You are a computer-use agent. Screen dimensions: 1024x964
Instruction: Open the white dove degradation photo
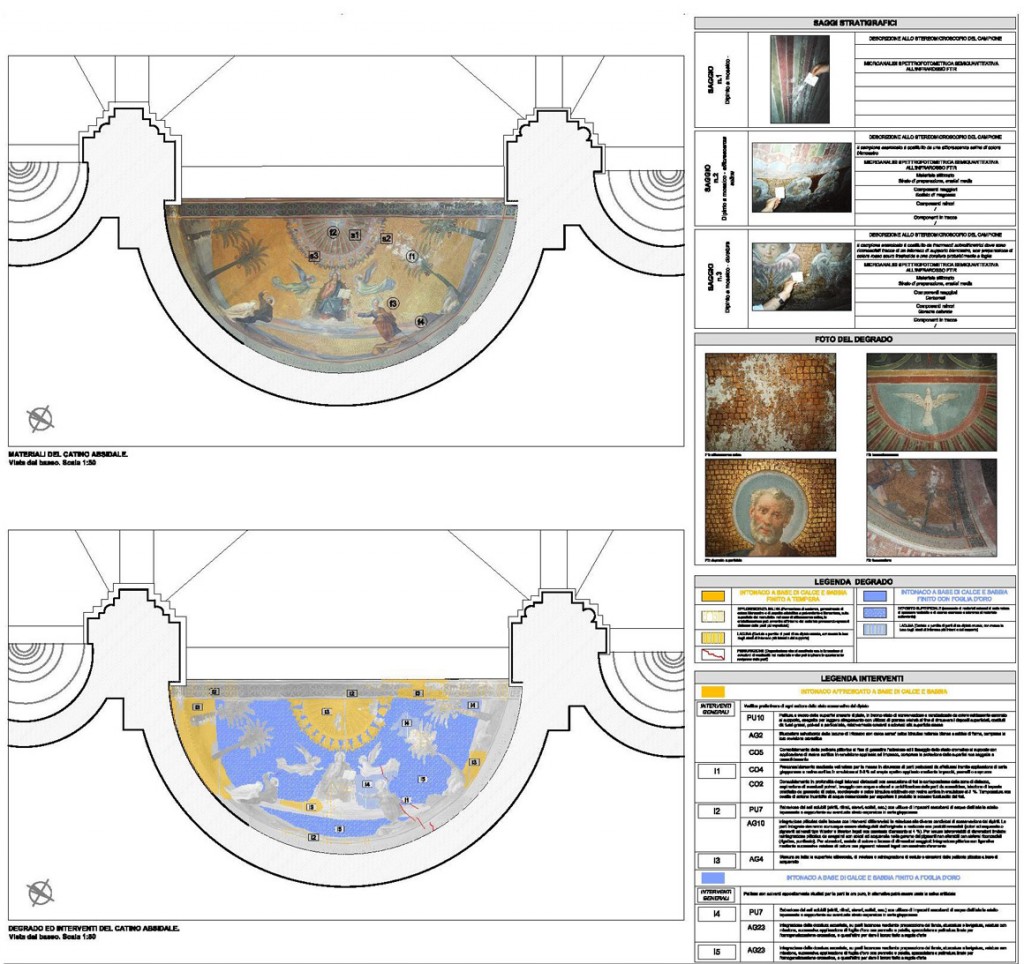pos(931,400)
